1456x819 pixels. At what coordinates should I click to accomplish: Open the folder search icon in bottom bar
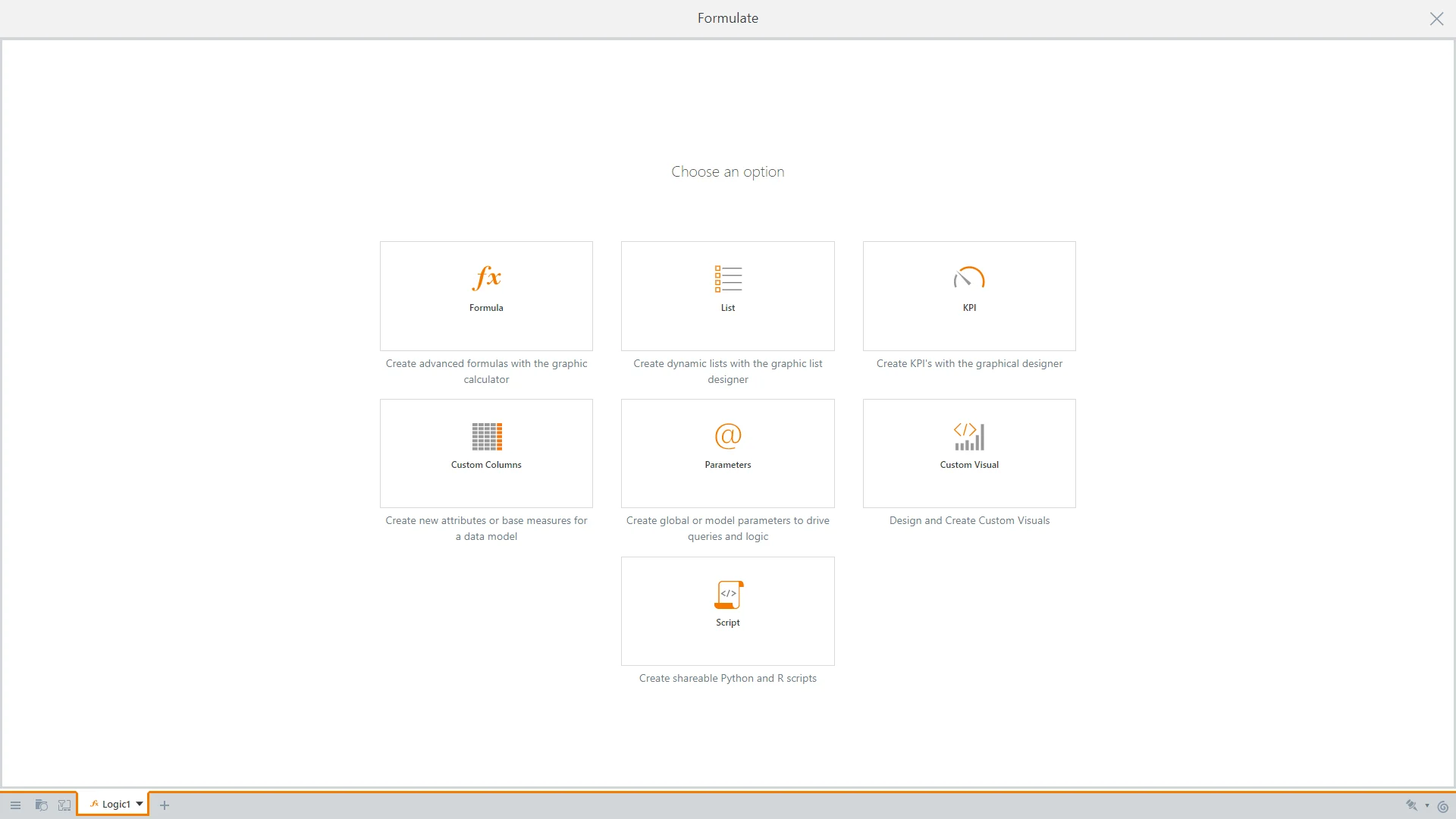41,805
